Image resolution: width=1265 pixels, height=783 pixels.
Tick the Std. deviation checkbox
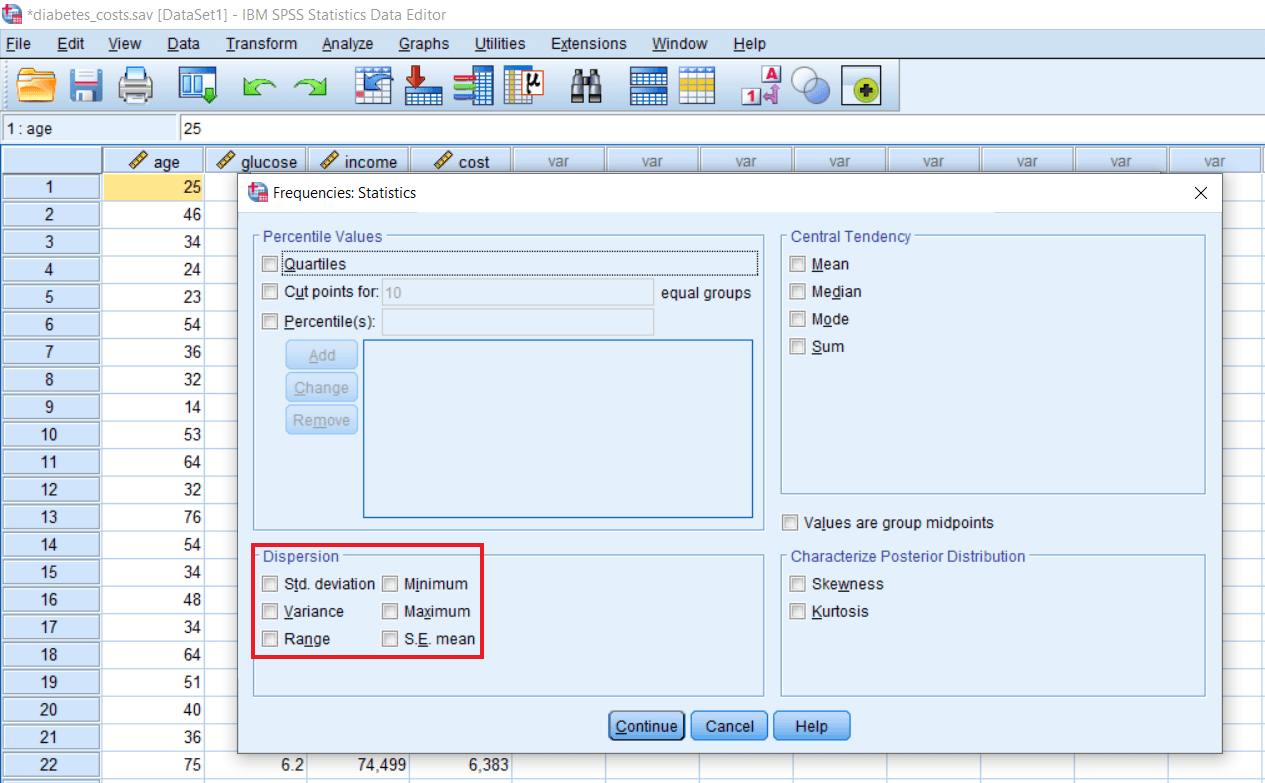269,584
